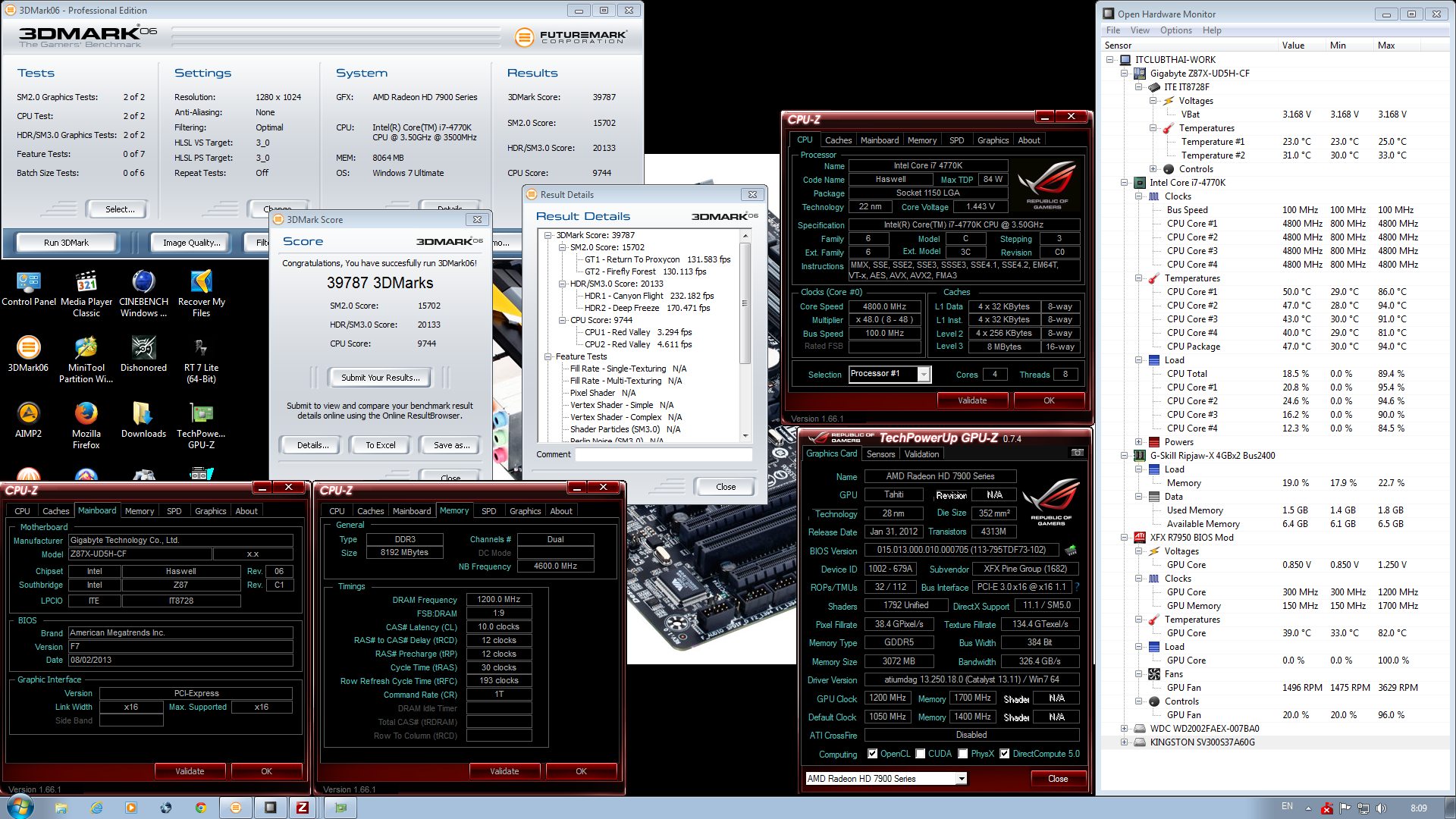Click the GPU-Z screenshot camera icon

point(1077,453)
